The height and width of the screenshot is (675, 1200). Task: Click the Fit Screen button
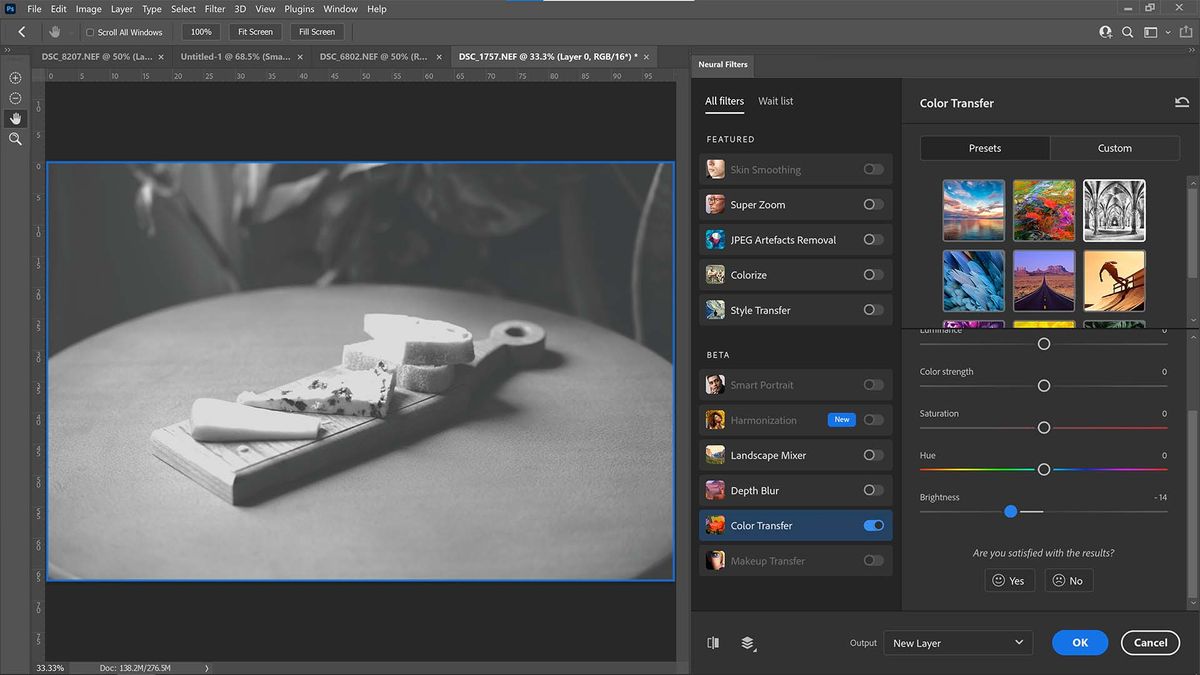254,31
